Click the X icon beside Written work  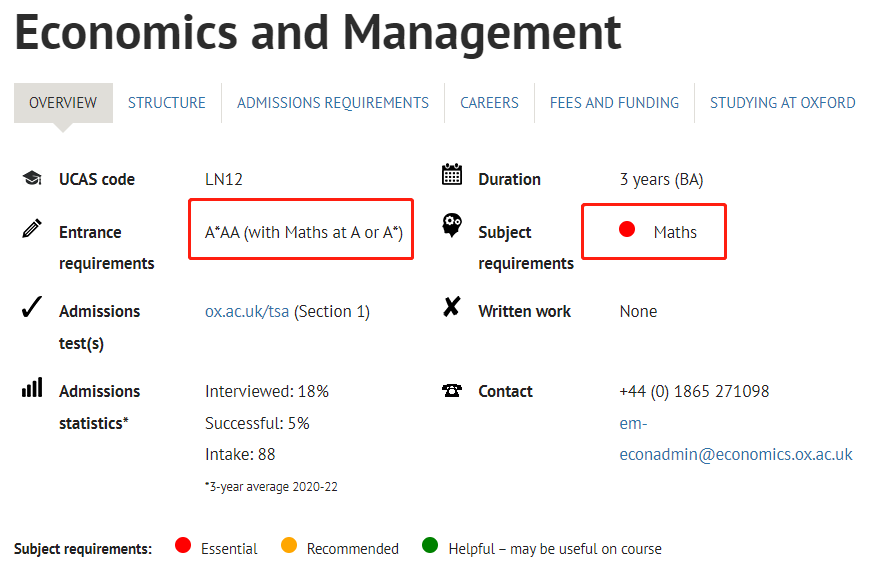tap(452, 307)
